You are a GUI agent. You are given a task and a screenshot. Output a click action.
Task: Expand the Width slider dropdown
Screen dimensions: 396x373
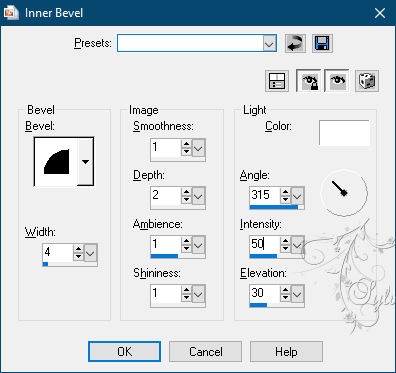click(90, 253)
